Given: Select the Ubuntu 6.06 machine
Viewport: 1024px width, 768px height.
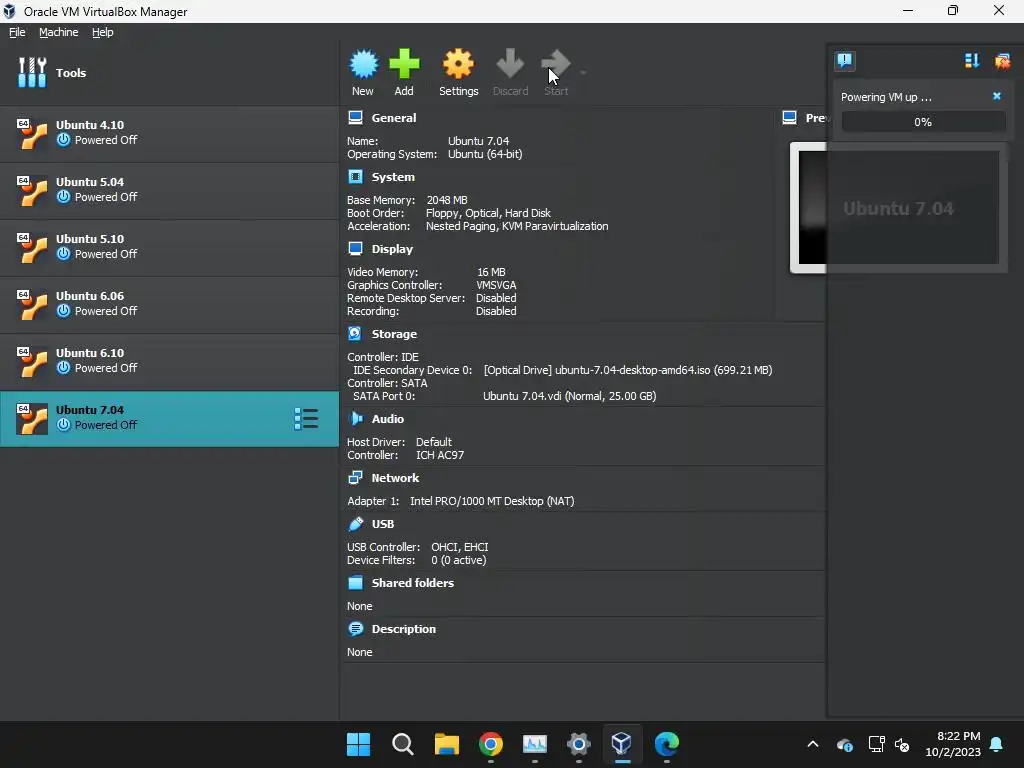Looking at the screenshot, I should click(170, 304).
